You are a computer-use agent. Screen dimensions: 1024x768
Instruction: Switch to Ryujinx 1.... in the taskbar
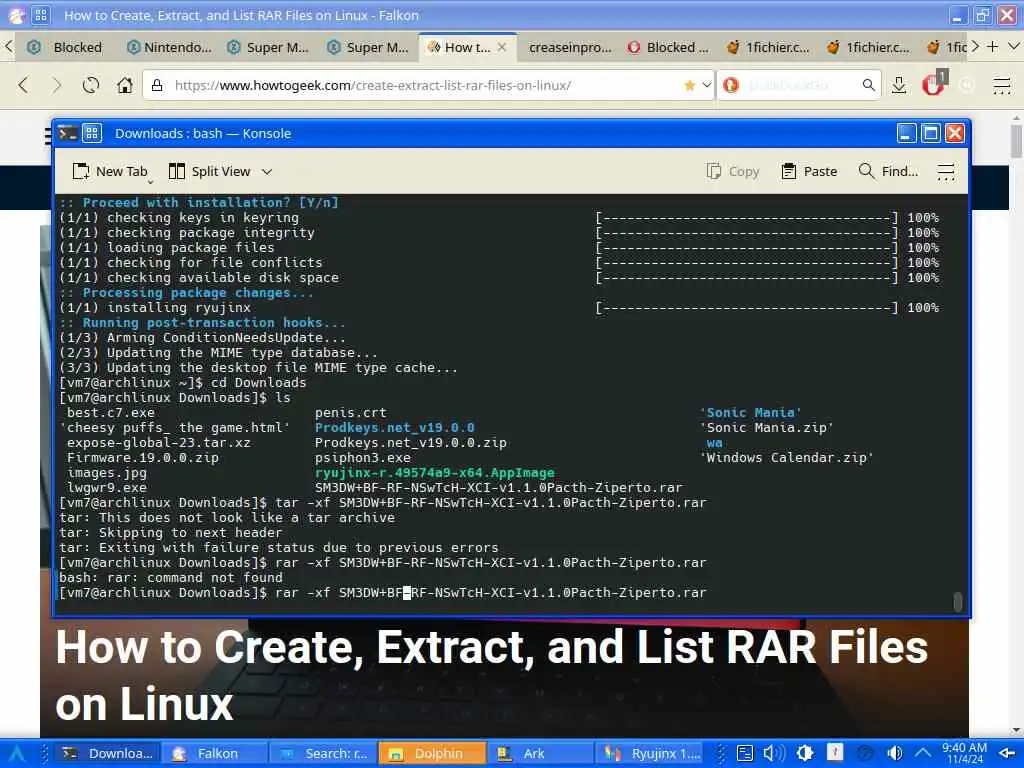click(648, 754)
